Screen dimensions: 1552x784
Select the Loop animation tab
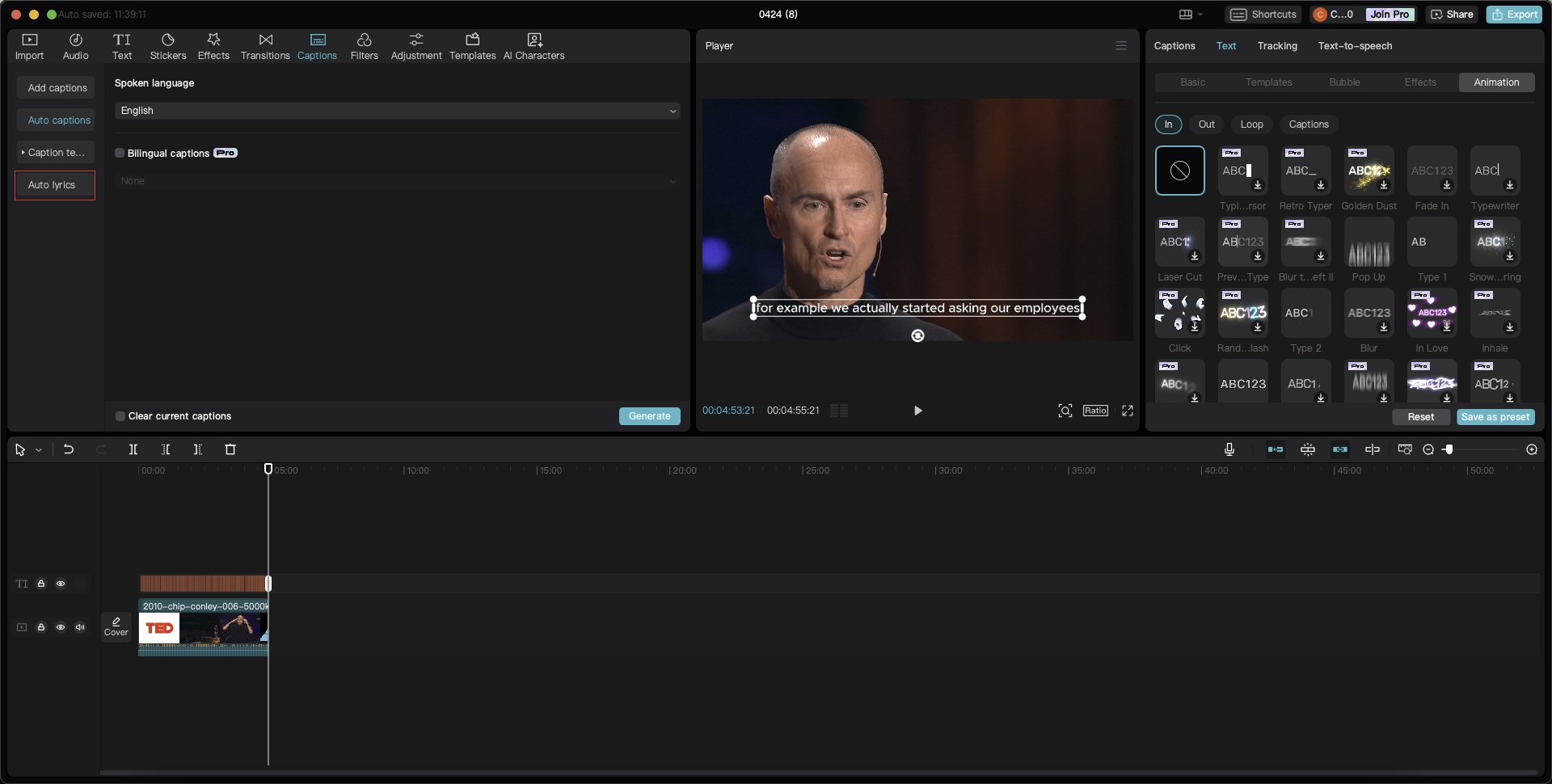pos(1251,124)
